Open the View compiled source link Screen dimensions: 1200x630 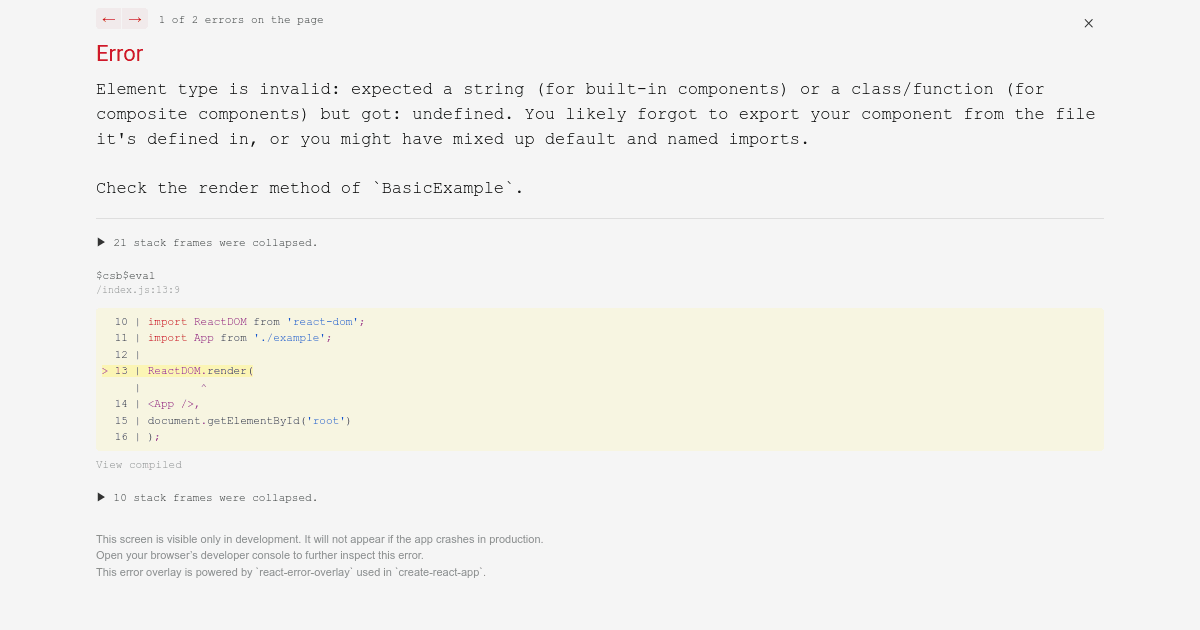tap(139, 464)
